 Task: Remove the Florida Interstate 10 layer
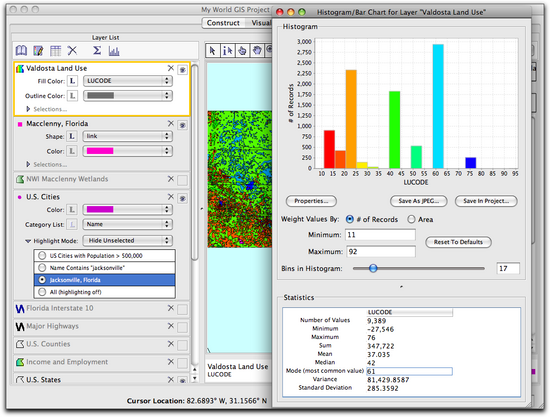click(170, 308)
